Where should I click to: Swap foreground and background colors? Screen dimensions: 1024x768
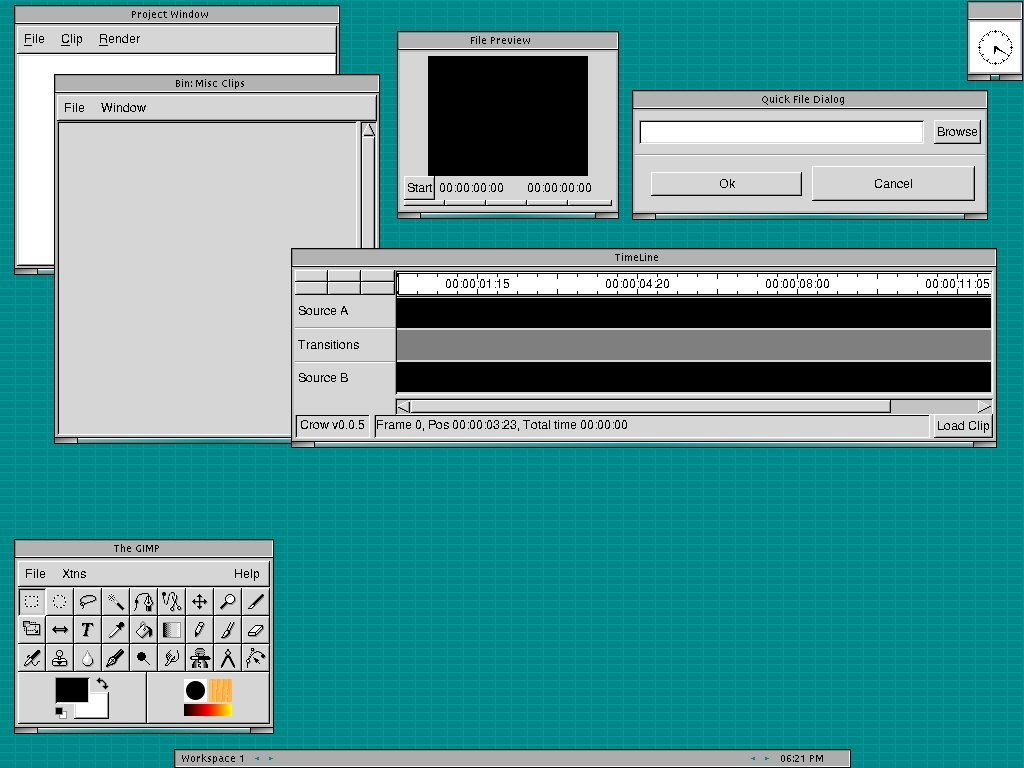tap(102, 684)
